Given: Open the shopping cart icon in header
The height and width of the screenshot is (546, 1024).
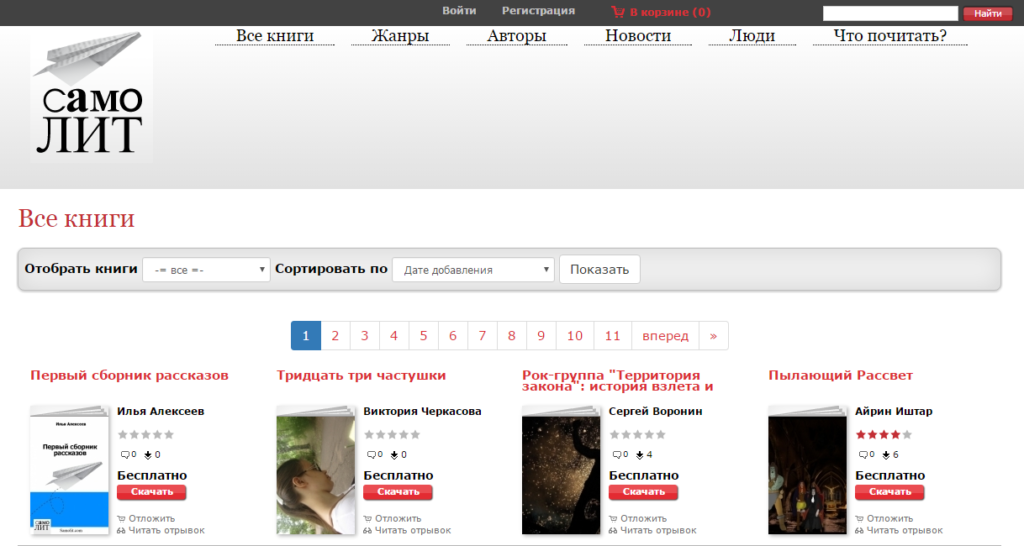Looking at the screenshot, I should click(617, 12).
